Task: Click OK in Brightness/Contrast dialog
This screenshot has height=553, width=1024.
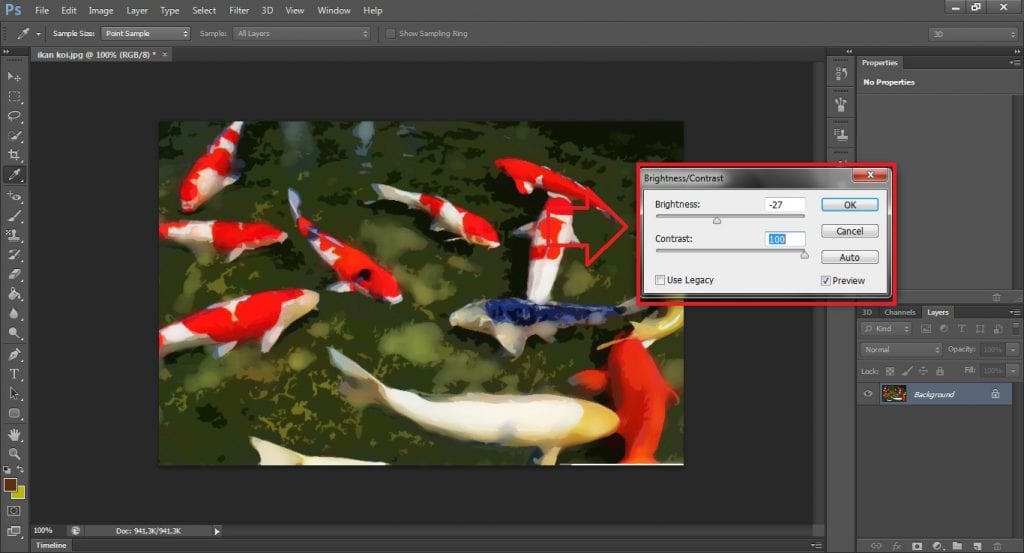Action: [x=849, y=204]
